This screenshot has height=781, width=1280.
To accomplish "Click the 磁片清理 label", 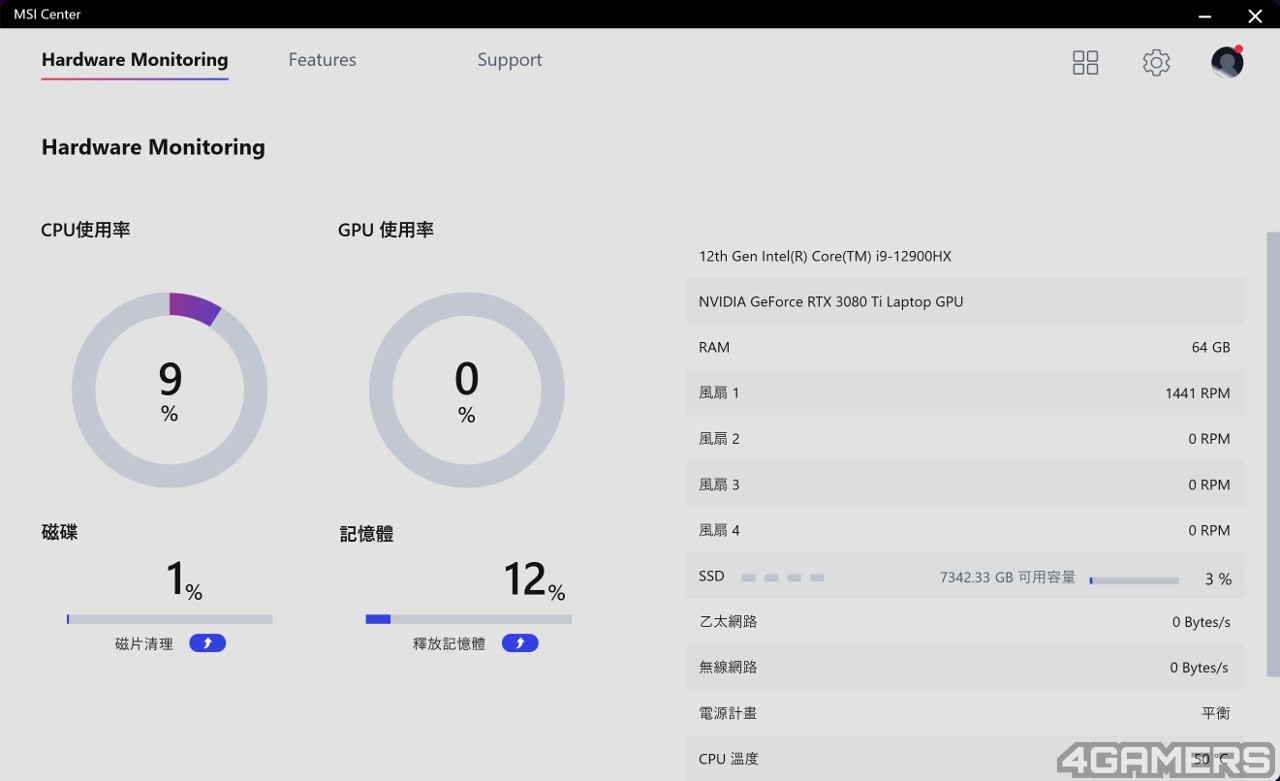I will coord(144,644).
